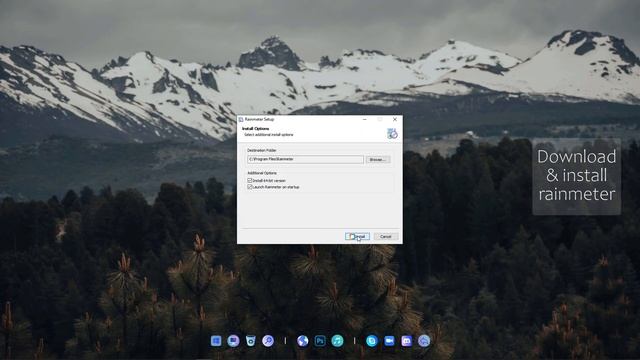Toggle Launch Rainmeter on startup checkbox
This screenshot has width=640, height=360.
coord(250,187)
